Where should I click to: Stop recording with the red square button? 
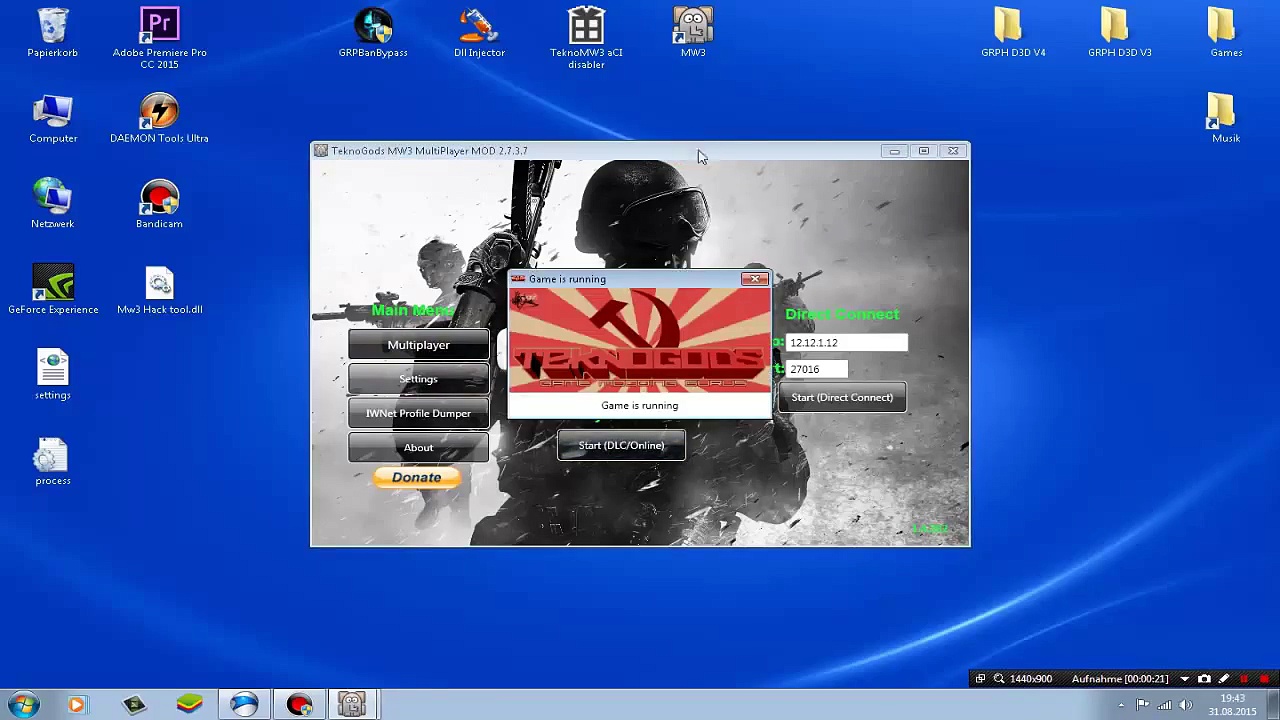1264,679
